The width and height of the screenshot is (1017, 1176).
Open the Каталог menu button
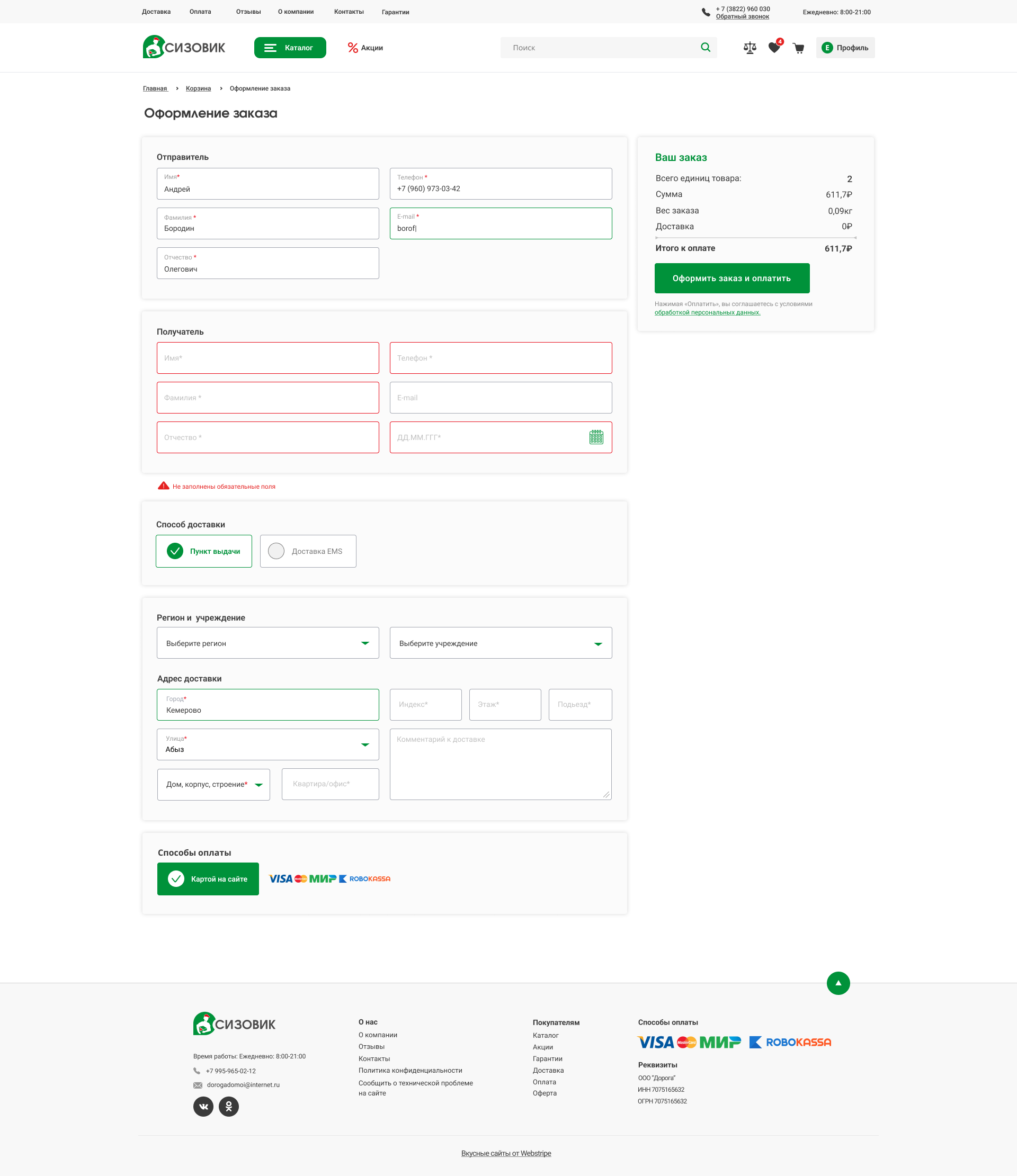click(x=290, y=48)
